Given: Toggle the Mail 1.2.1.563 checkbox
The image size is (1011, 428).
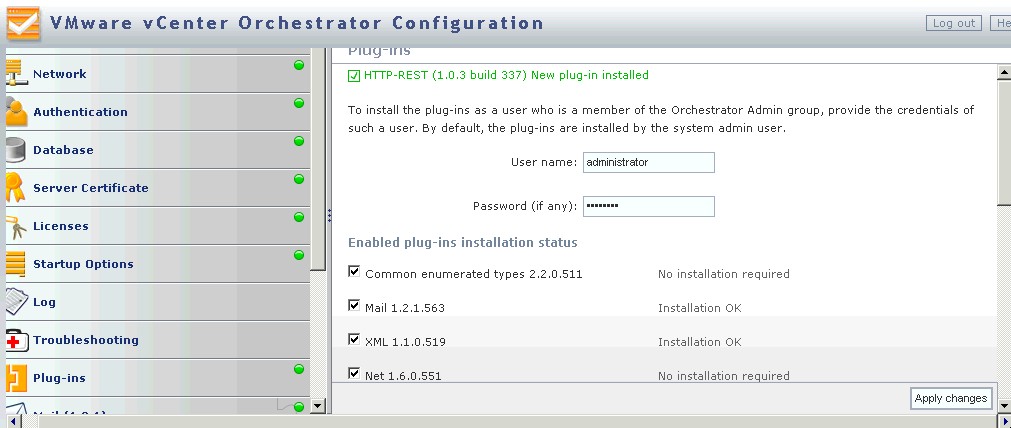Looking at the screenshot, I should point(354,306).
